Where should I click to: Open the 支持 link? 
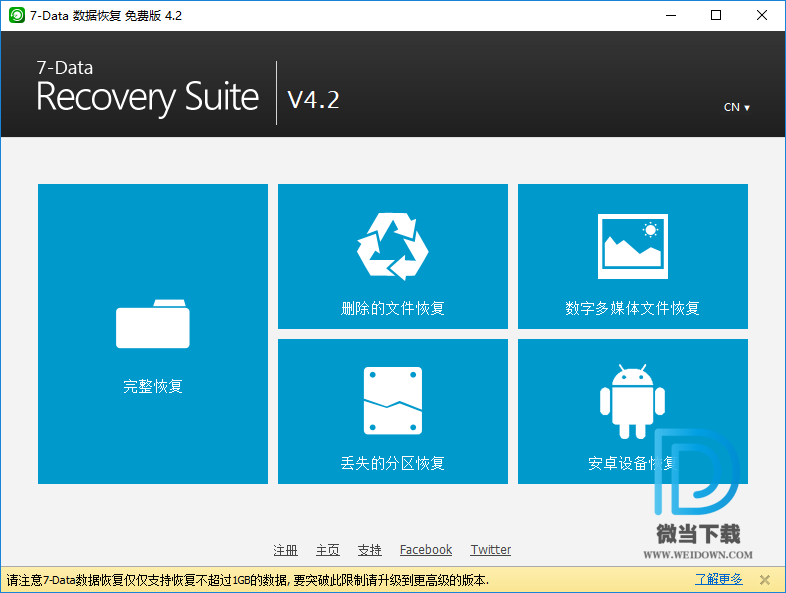(369, 550)
